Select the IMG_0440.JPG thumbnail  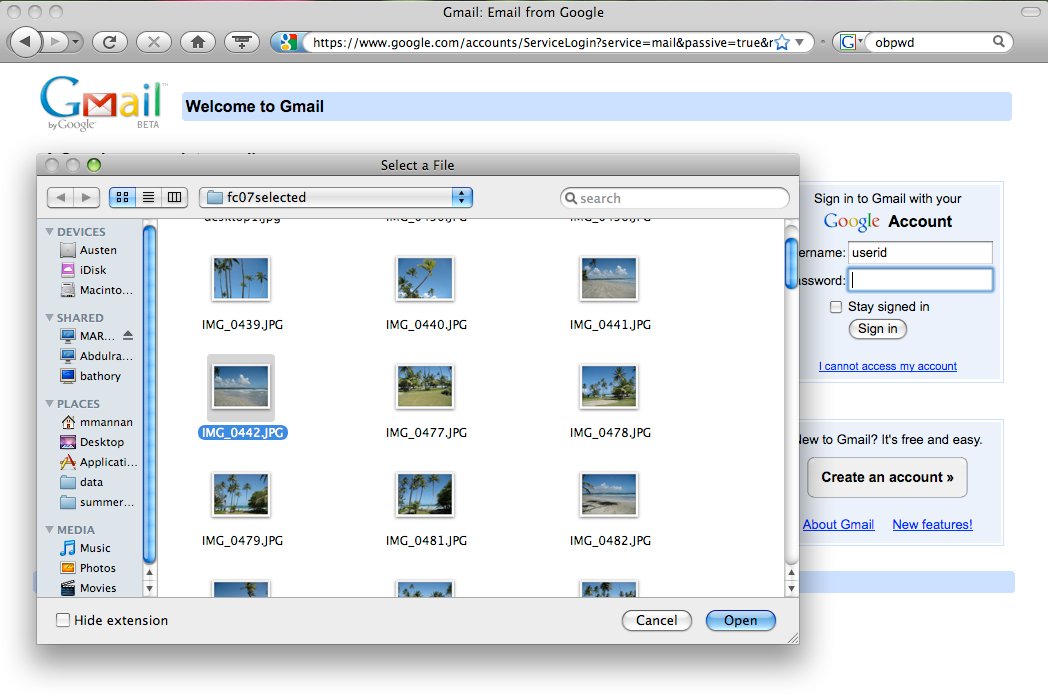click(425, 278)
